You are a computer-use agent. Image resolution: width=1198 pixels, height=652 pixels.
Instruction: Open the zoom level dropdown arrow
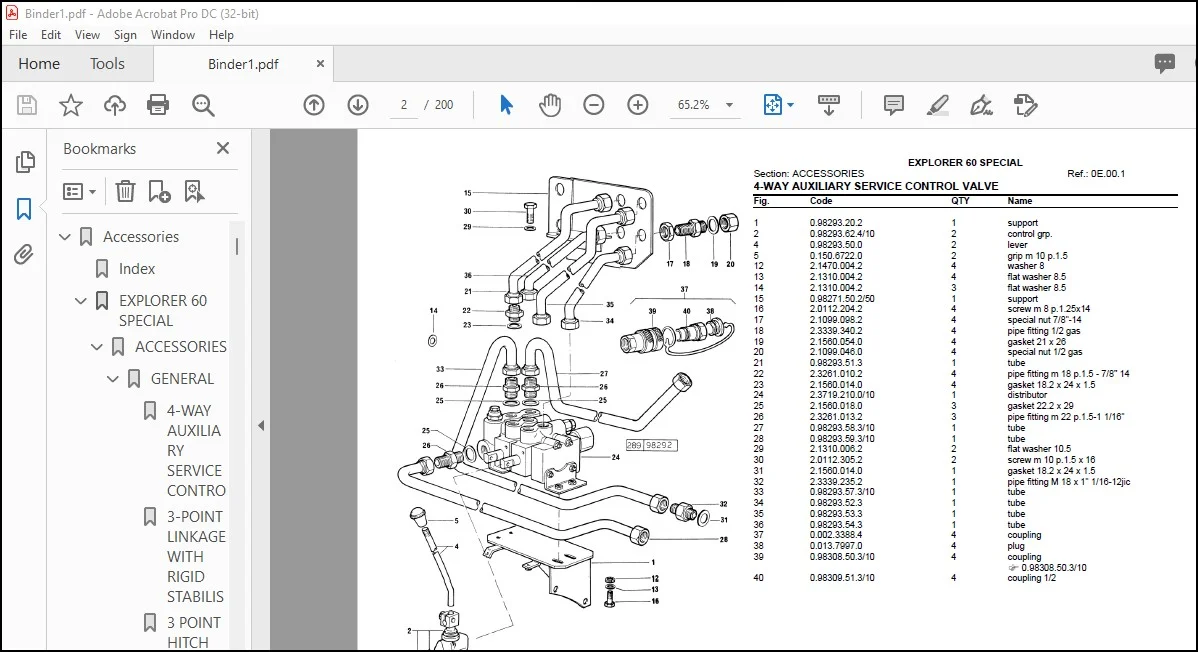(729, 105)
